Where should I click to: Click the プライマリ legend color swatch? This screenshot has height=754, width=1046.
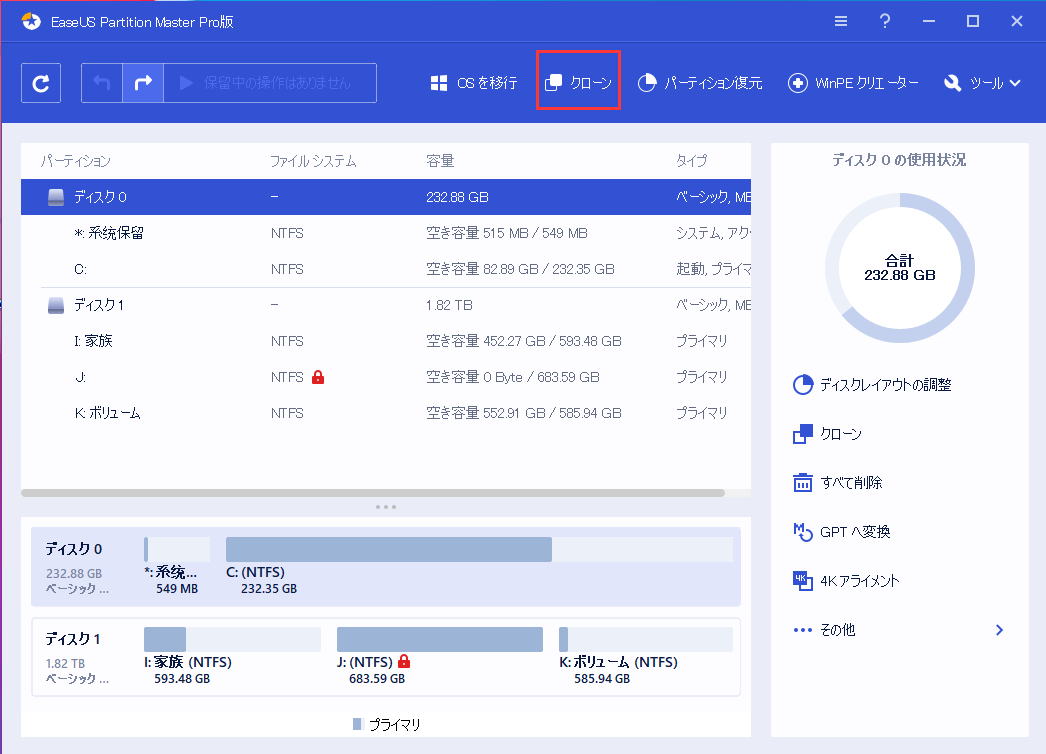tap(357, 724)
